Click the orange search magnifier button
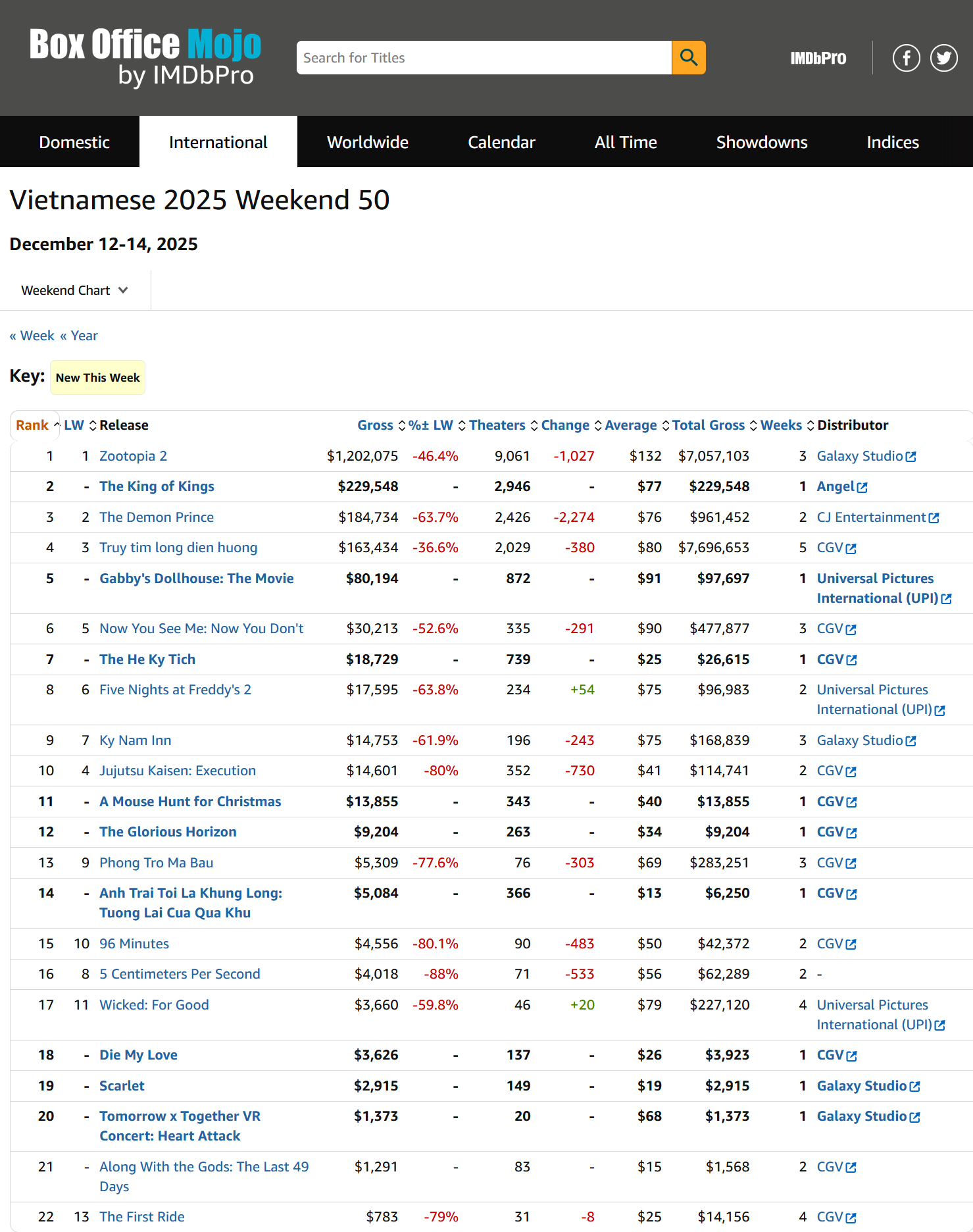Viewport: 973px width, 1232px height. tap(688, 58)
